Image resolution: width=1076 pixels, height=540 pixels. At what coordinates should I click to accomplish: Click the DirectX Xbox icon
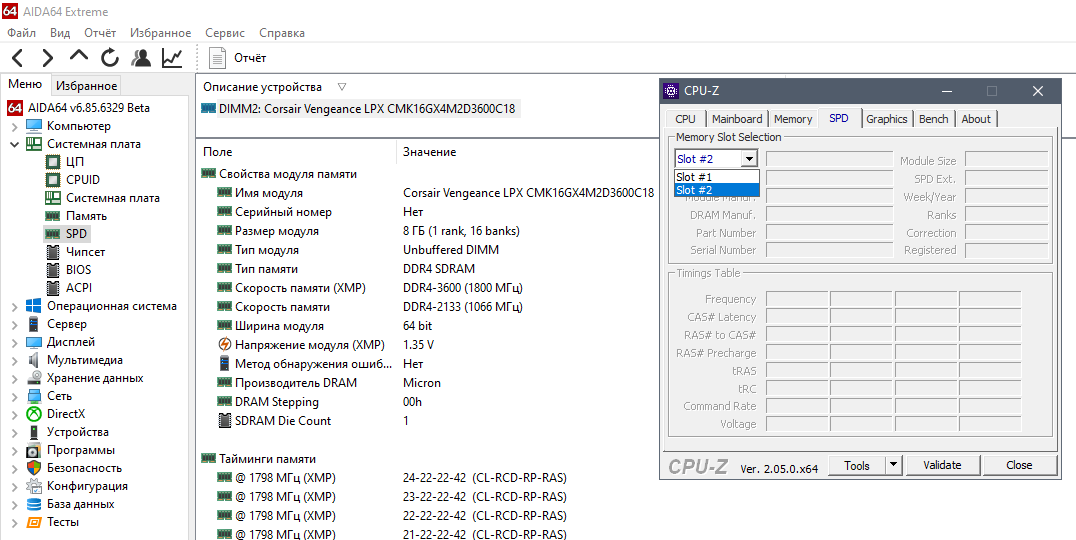tap(34, 414)
